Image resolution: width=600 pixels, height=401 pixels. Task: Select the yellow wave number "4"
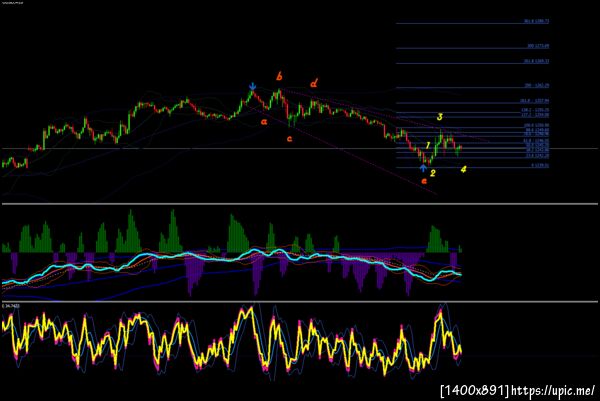[x=463, y=169]
